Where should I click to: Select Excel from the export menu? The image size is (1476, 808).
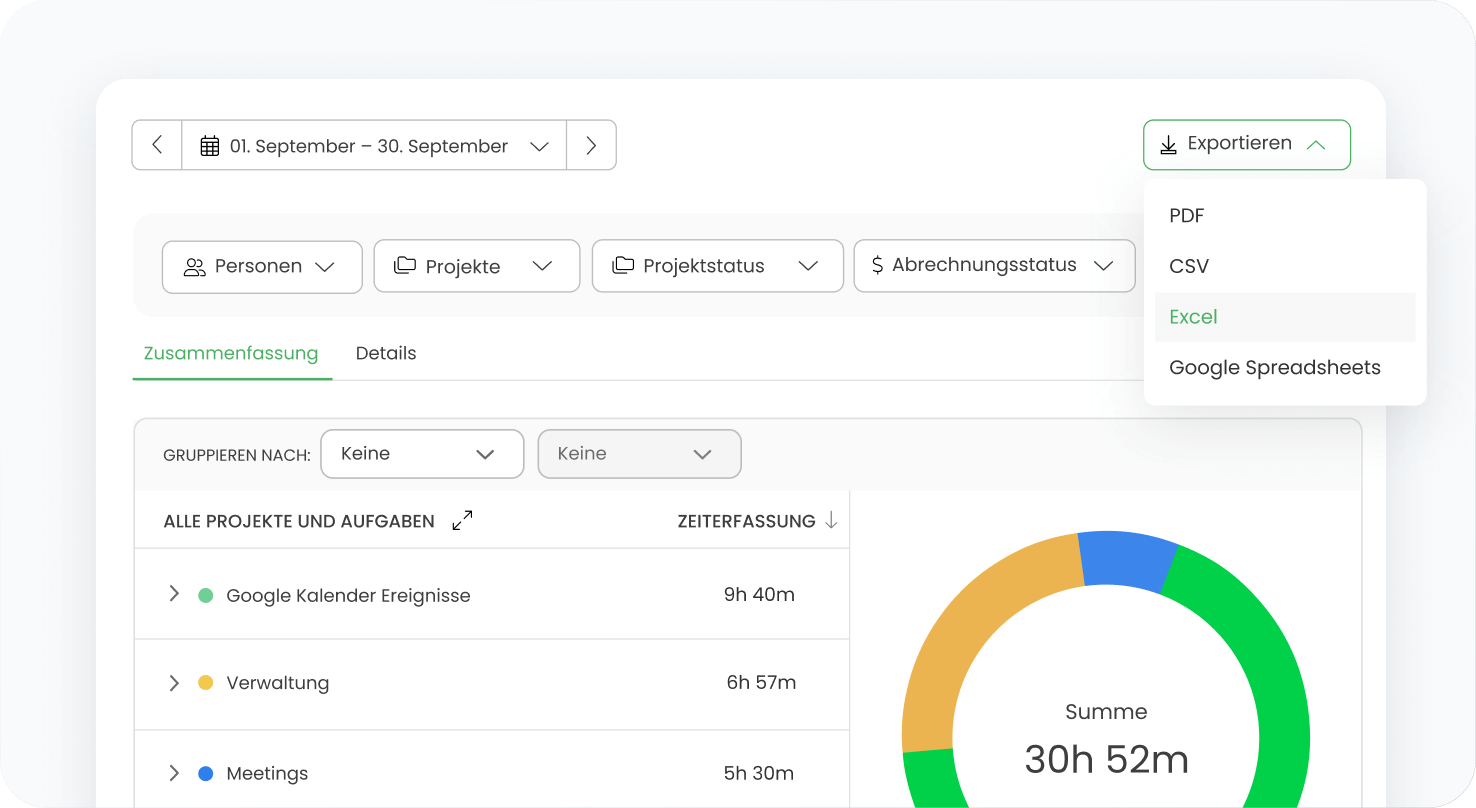coord(1193,317)
